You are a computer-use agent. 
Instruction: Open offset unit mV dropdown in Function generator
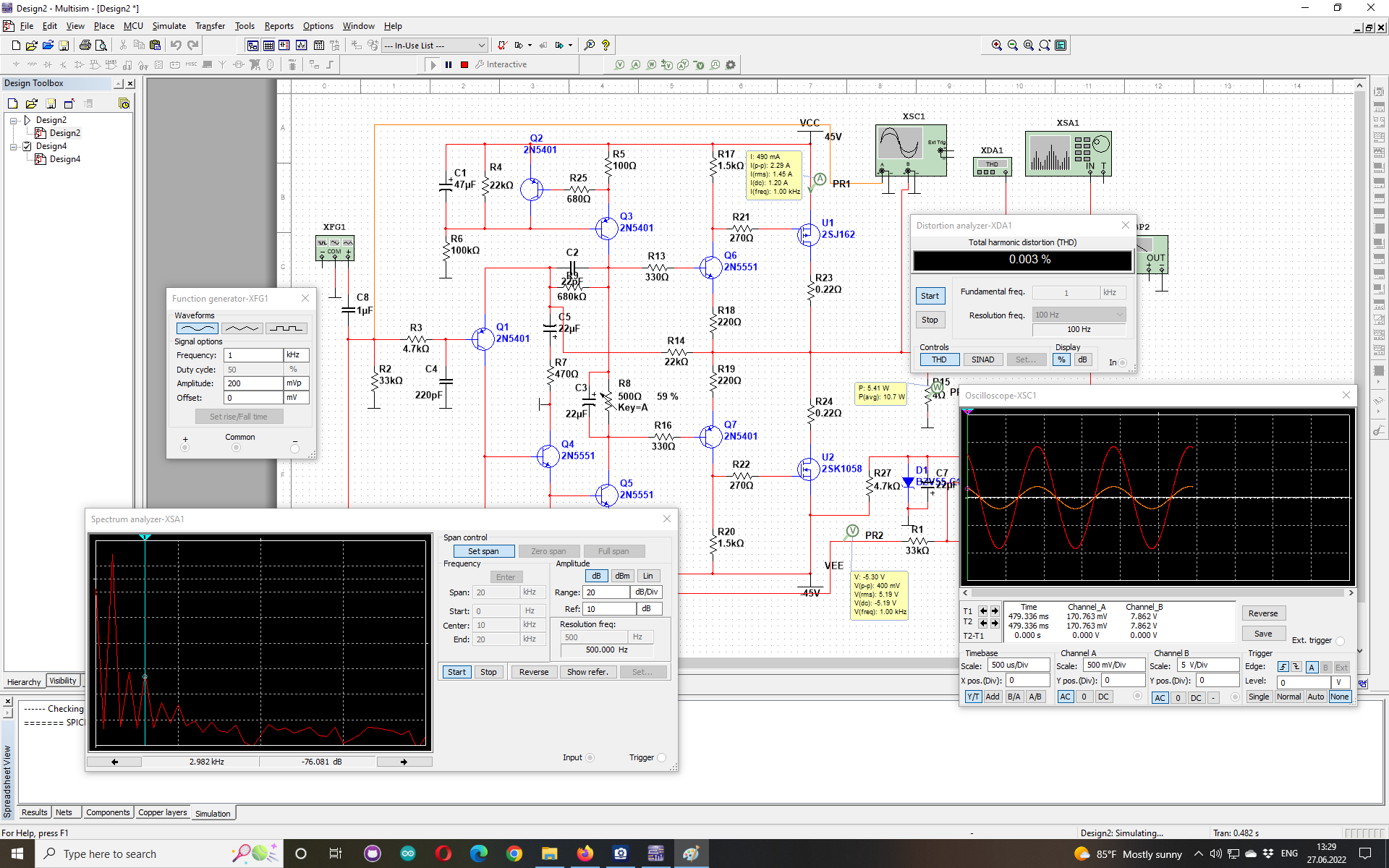tap(297, 398)
